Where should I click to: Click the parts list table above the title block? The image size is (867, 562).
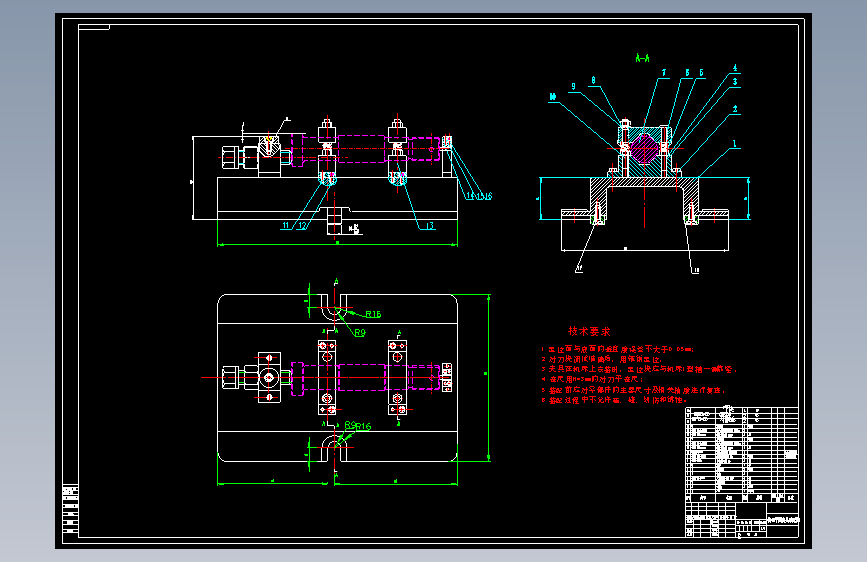coord(741,454)
